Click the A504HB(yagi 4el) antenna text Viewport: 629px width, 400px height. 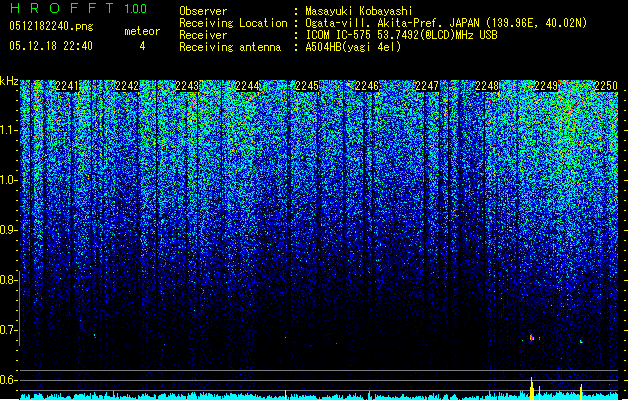pos(353,47)
